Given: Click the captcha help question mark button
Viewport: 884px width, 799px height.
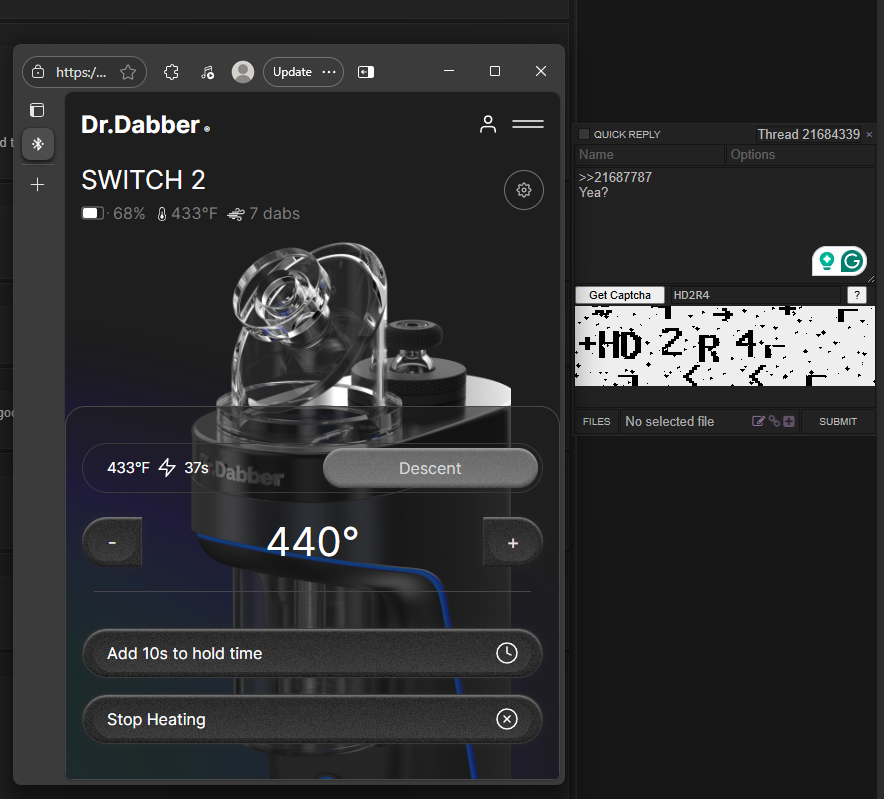Looking at the screenshot, I should coord(857,295).
